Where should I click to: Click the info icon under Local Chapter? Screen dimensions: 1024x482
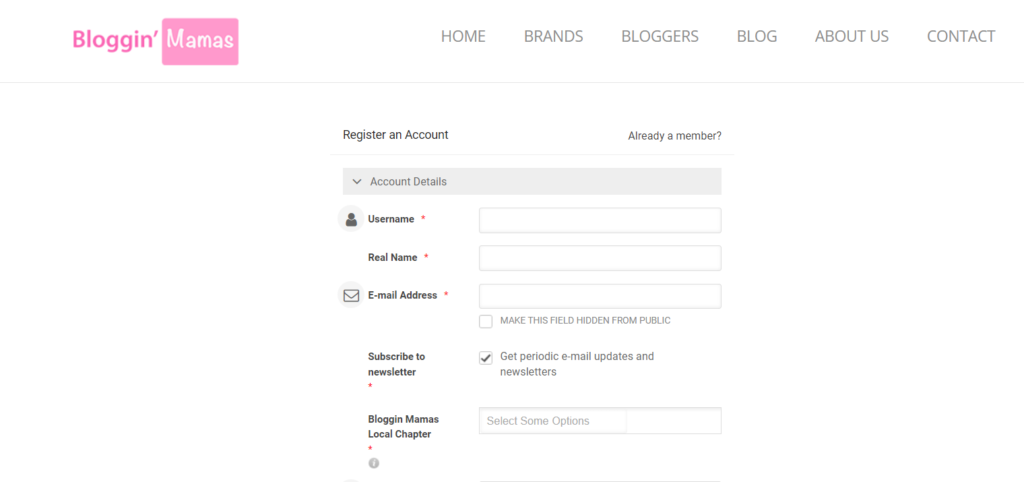pos(374,463)
